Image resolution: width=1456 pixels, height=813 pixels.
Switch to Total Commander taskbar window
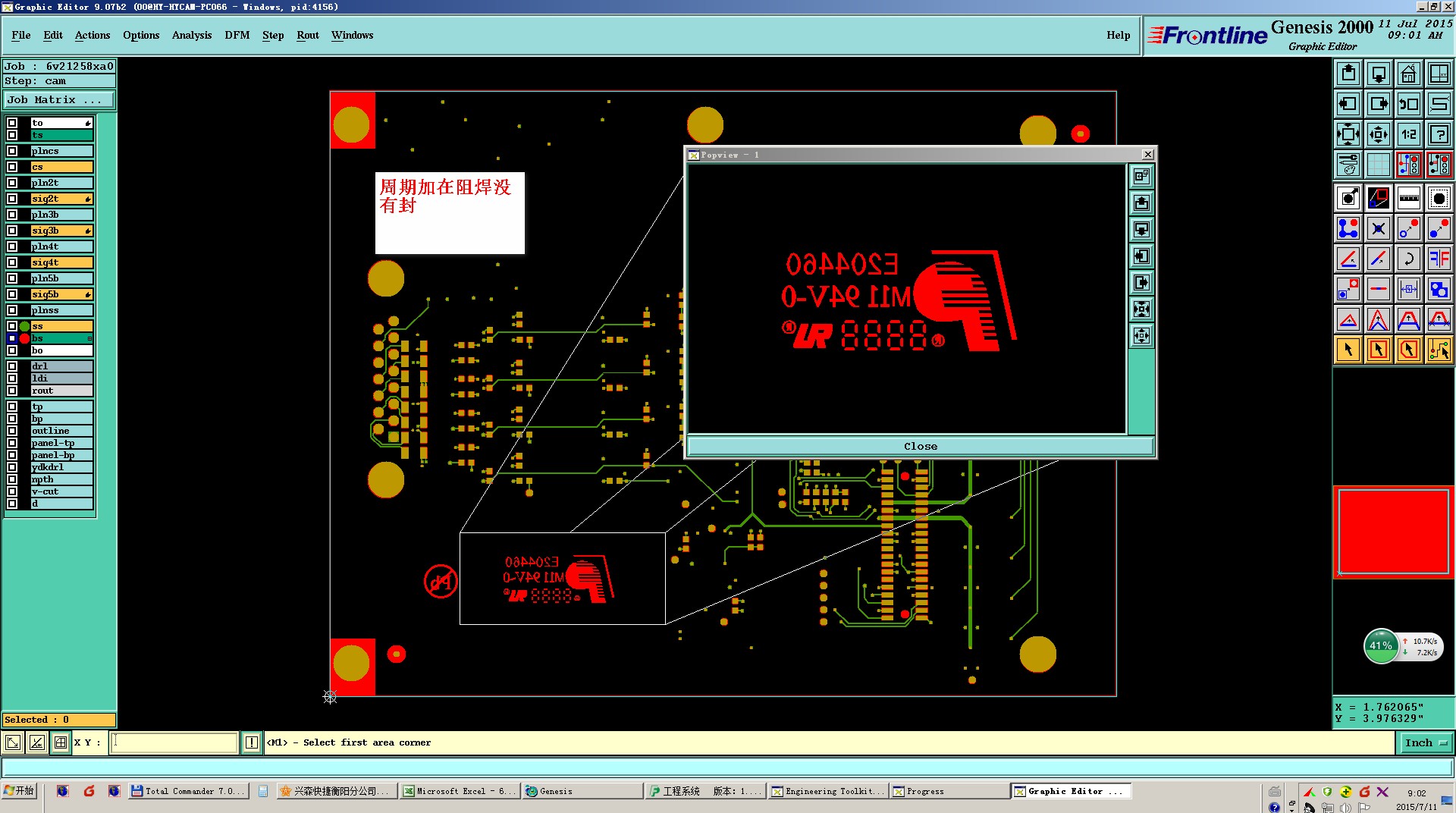point(188,791)
